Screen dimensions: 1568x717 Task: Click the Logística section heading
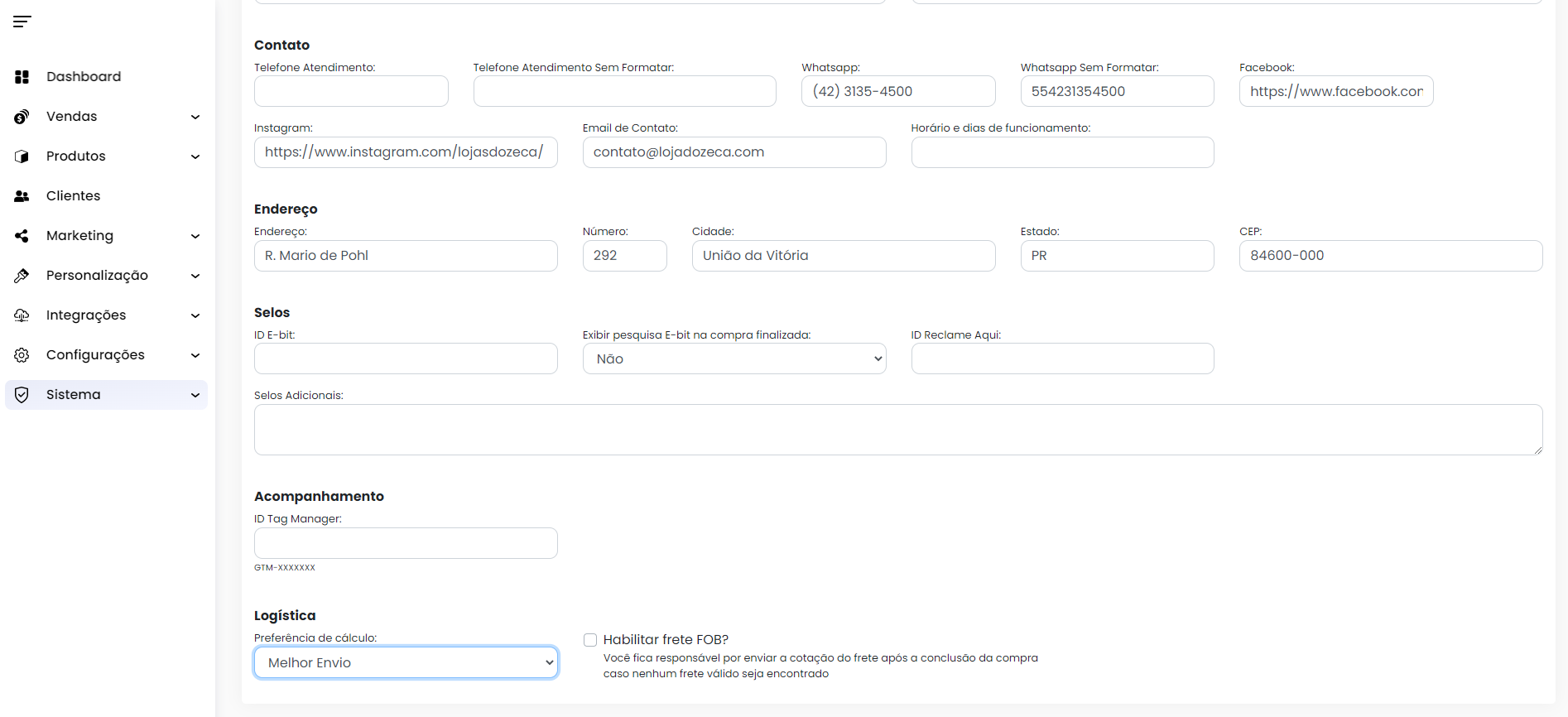click(x=285, y=616)
